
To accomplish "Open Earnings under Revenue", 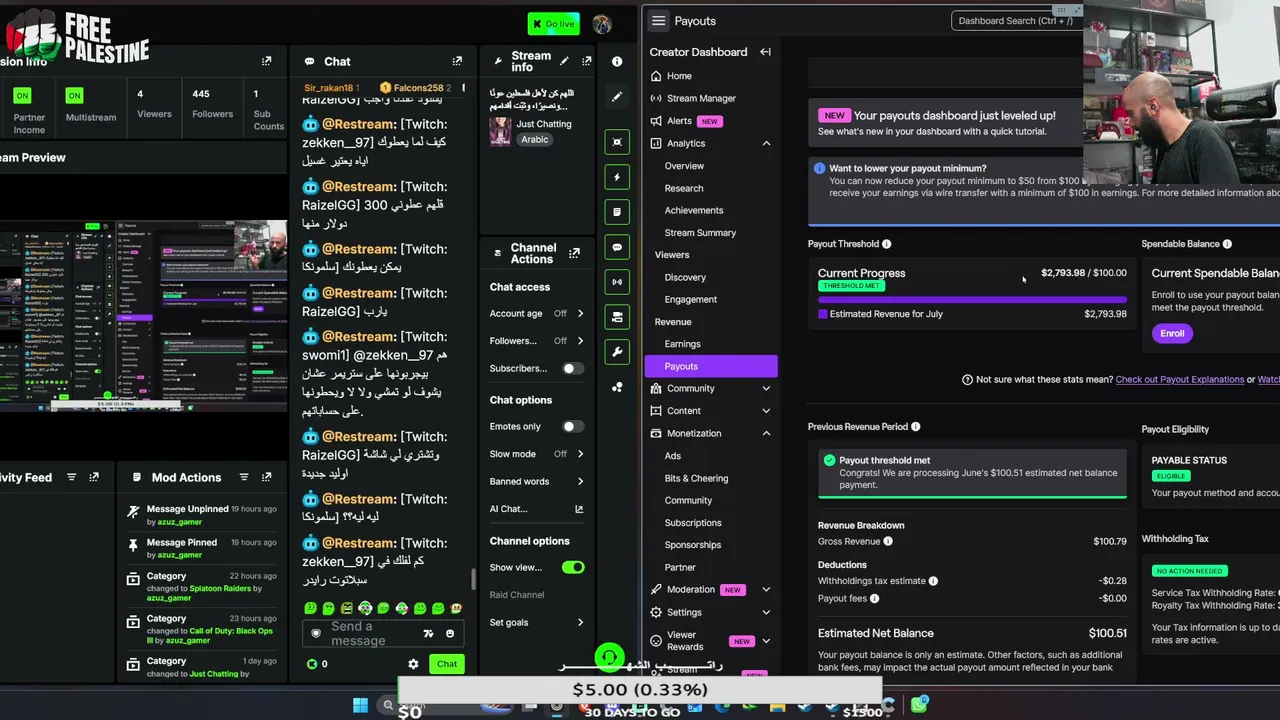I will [682, 344].
